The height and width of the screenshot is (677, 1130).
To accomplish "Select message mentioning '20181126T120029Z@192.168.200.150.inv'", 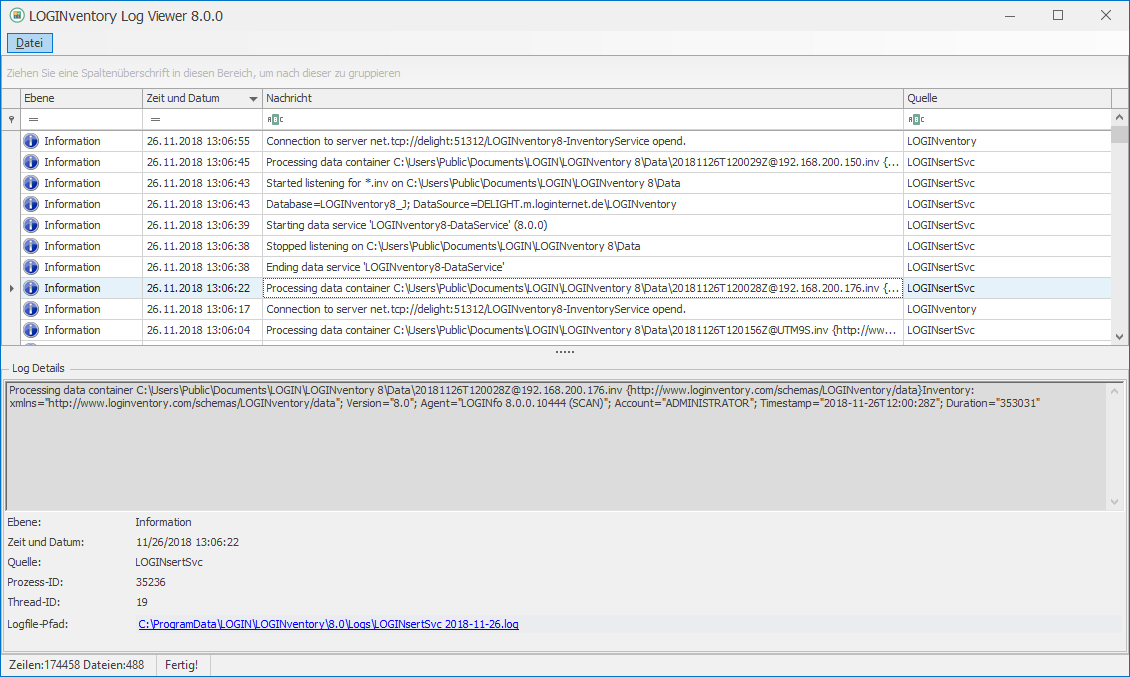I will (582, 162).
